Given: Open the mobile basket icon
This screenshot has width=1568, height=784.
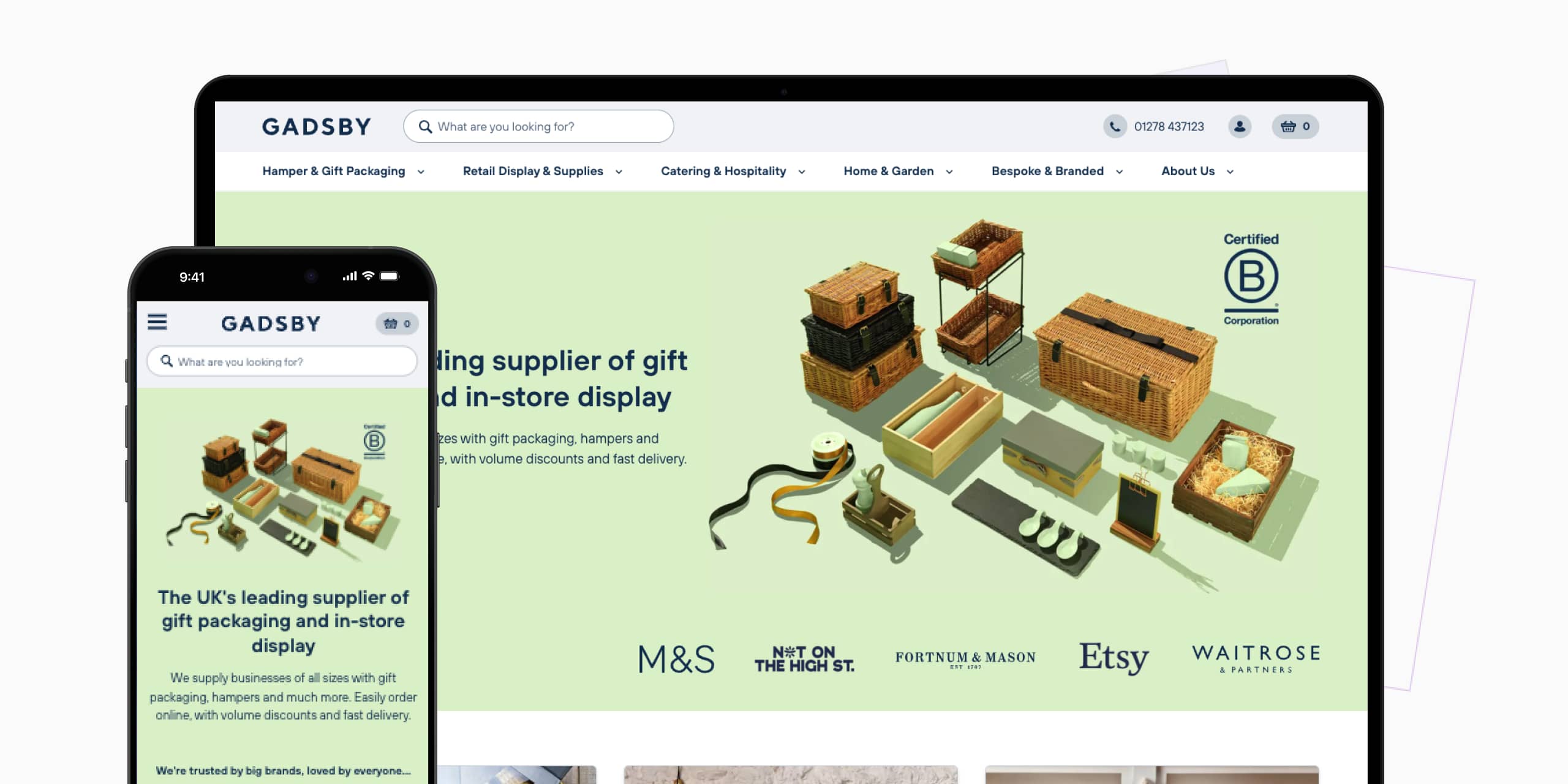Looking at the screenshot, I should point(397,323).
